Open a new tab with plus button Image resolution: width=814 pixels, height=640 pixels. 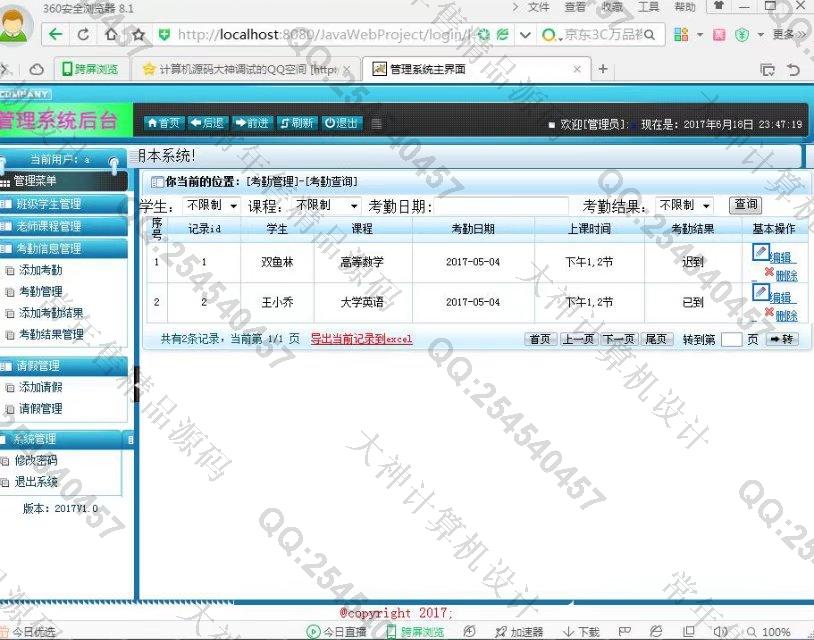(603, 69)
